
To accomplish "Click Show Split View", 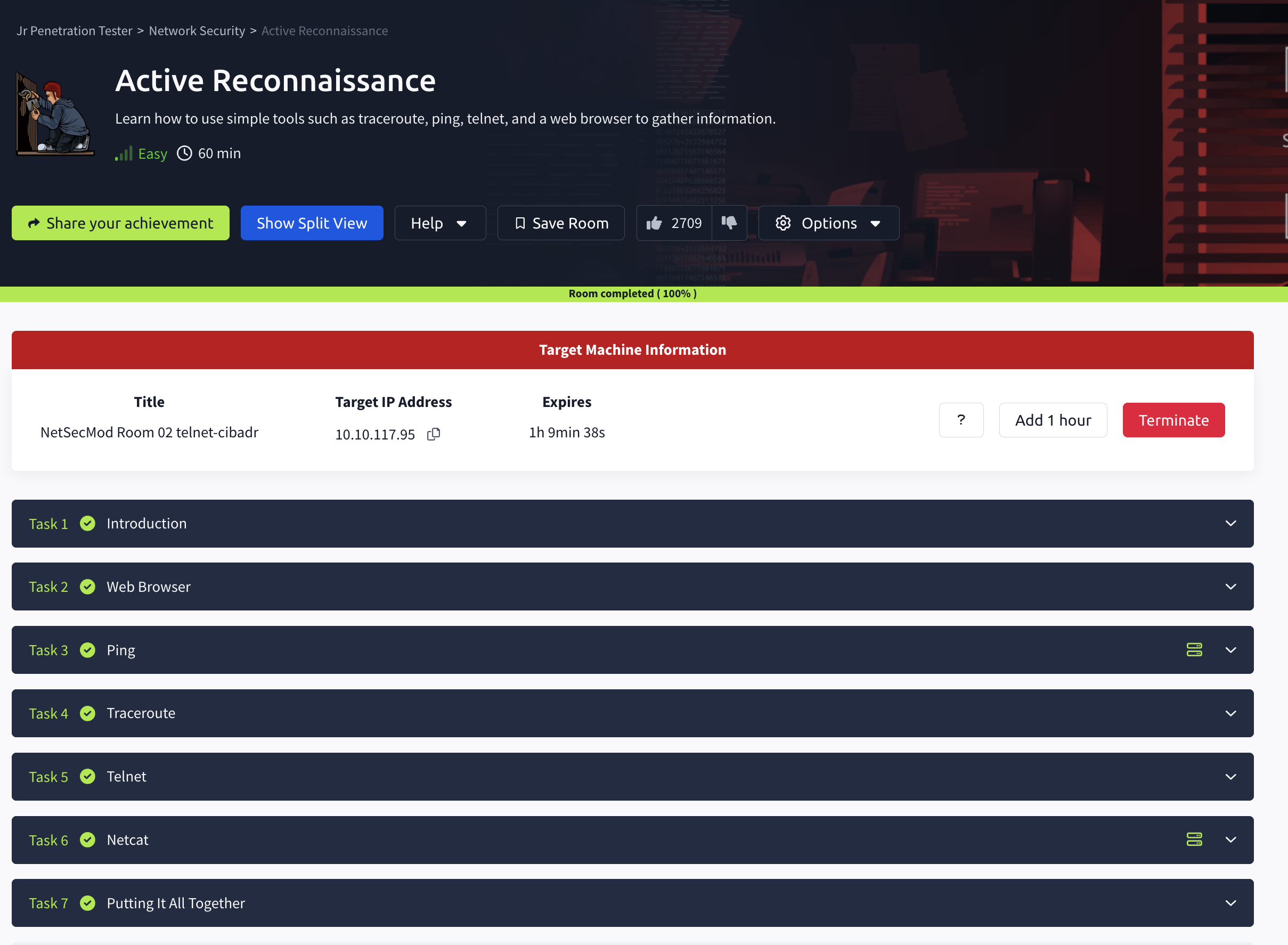I will pos(312,223).
